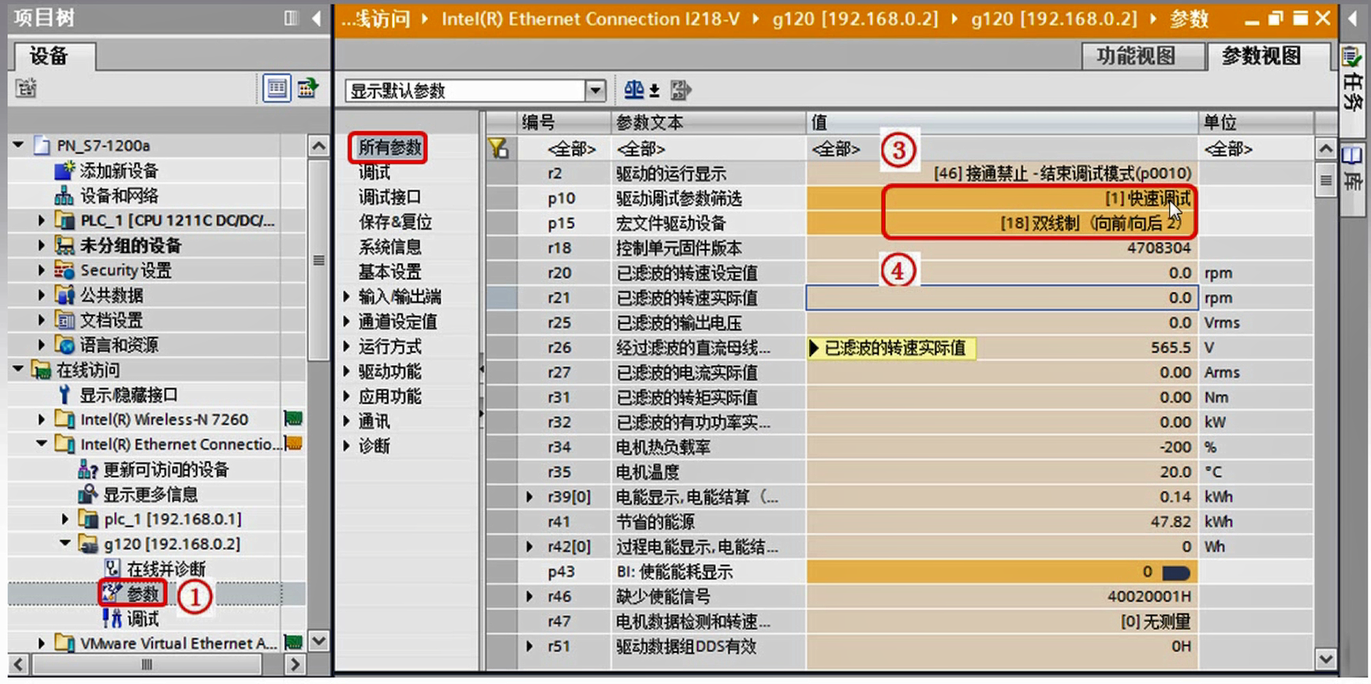Expand the plc_1 [192.168.0.1] node
This screenshot has width=1371, height=684.
coord(65,519)
